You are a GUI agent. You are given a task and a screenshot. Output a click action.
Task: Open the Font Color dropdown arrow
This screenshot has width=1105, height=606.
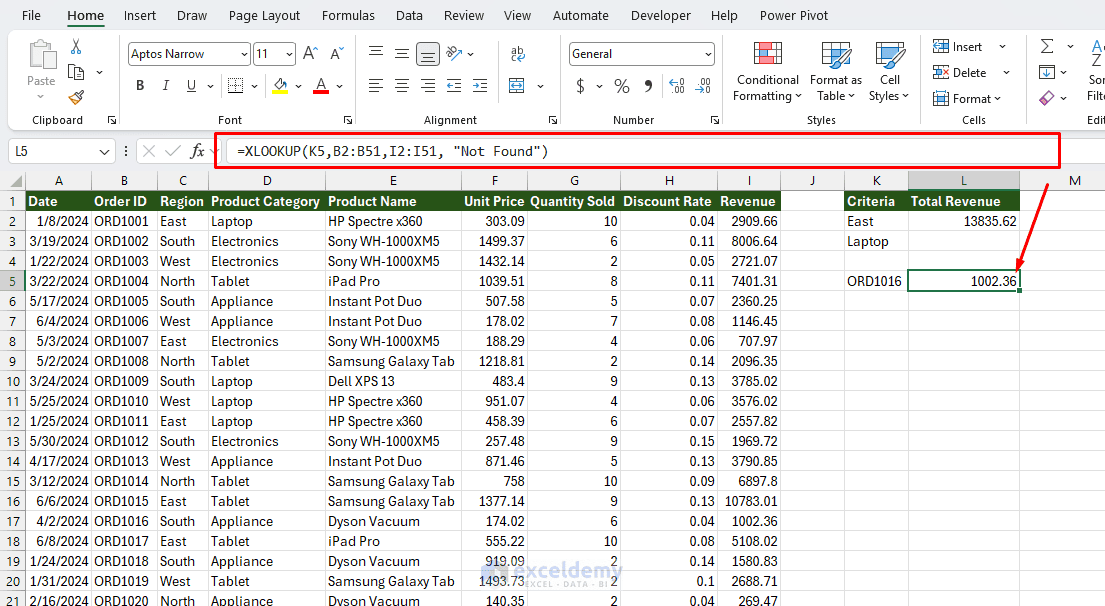coord(340,86)
